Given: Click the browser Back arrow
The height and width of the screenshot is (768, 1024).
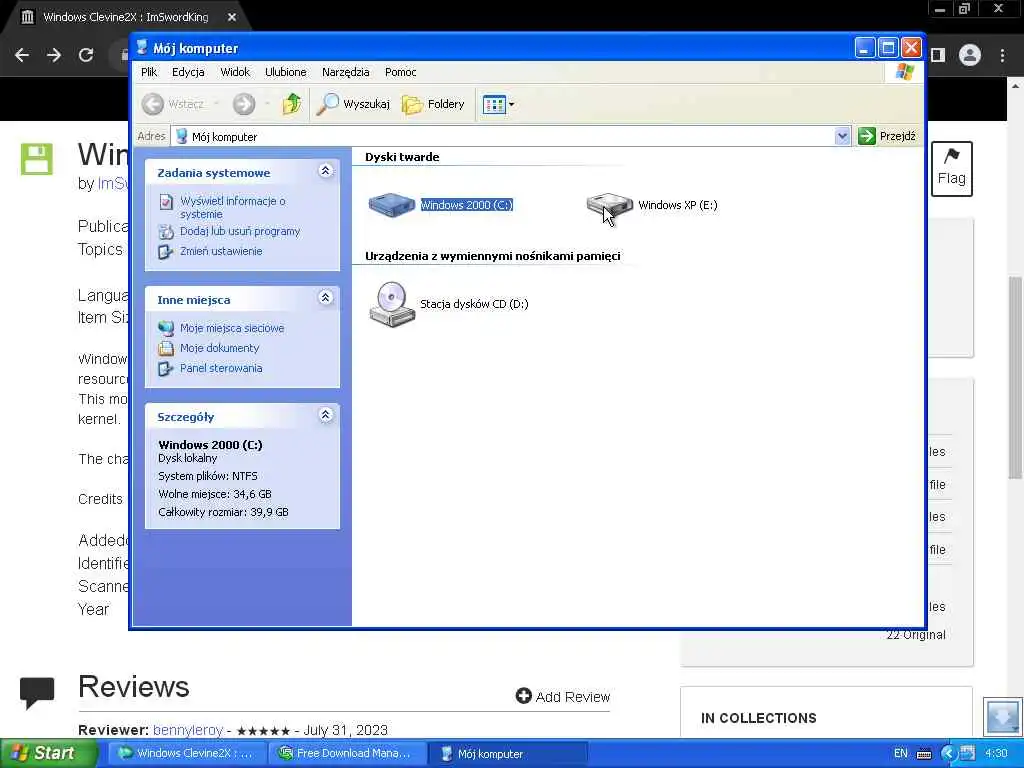Looking at the screenshot, I should pyautogui.click(x=22, y=55).
